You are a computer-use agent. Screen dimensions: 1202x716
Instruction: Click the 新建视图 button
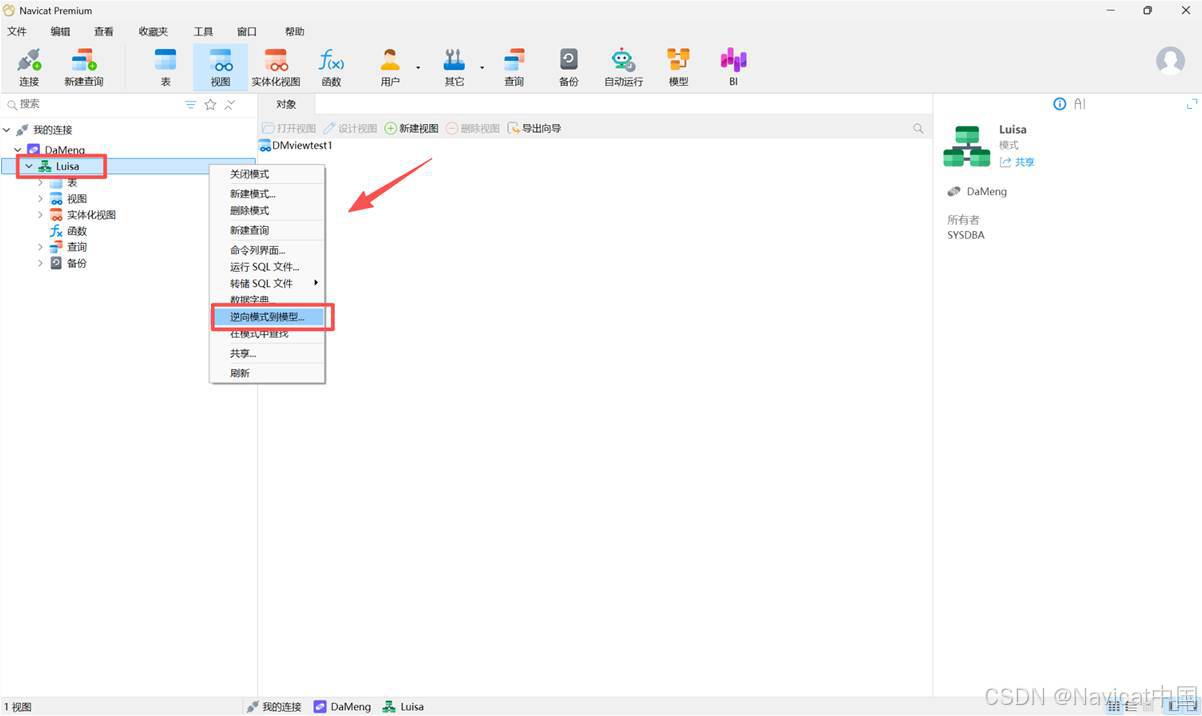[412, 128]
